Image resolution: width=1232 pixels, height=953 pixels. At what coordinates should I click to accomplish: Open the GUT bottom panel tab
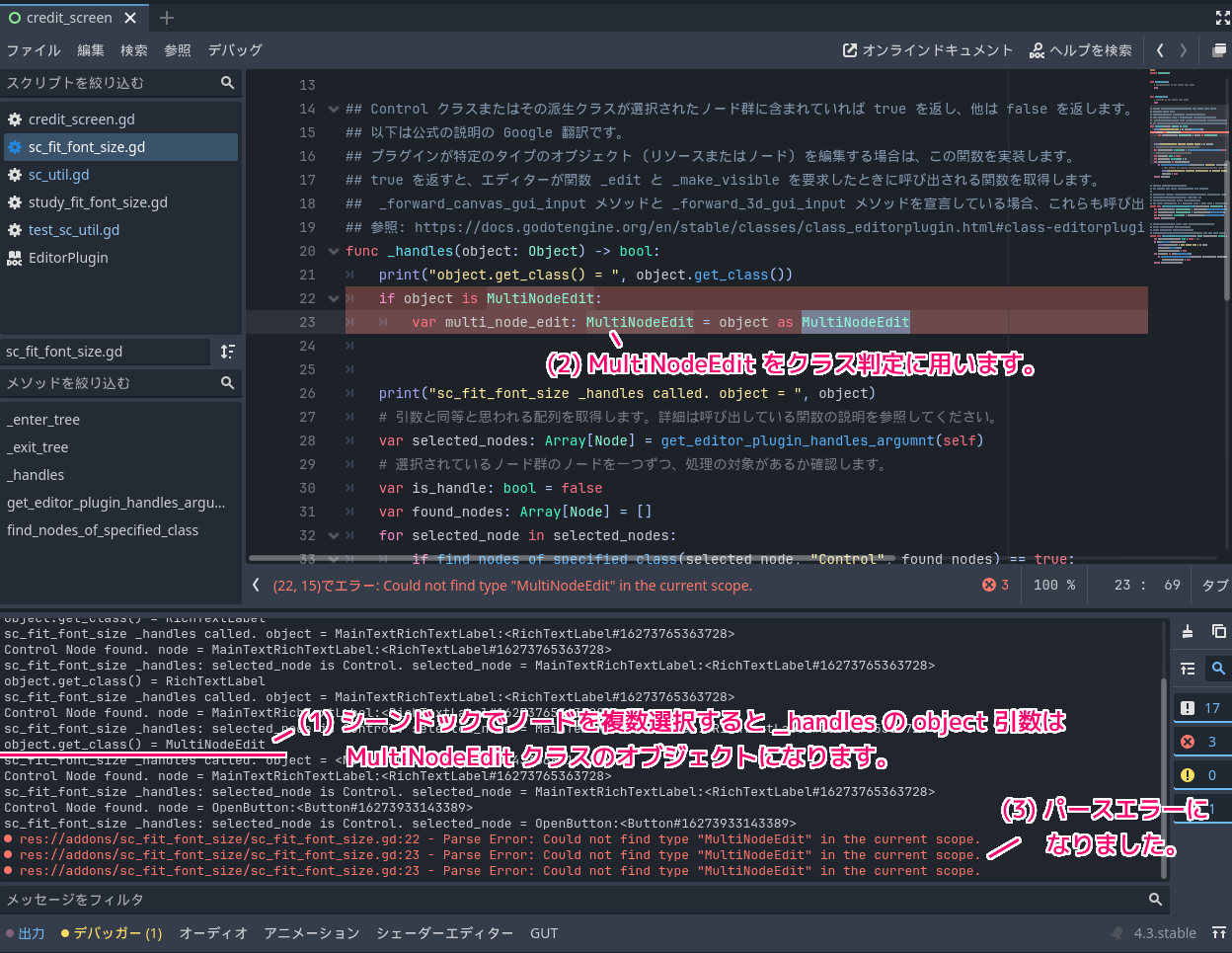[544, 933]
